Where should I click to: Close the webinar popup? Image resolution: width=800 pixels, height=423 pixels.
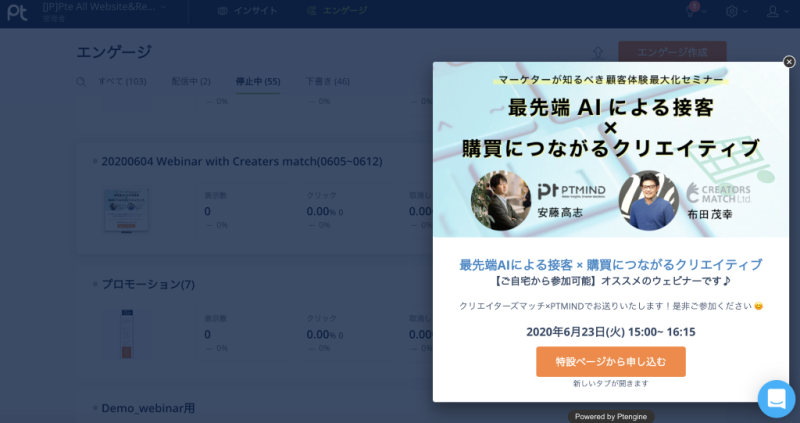tap(789, 62)
